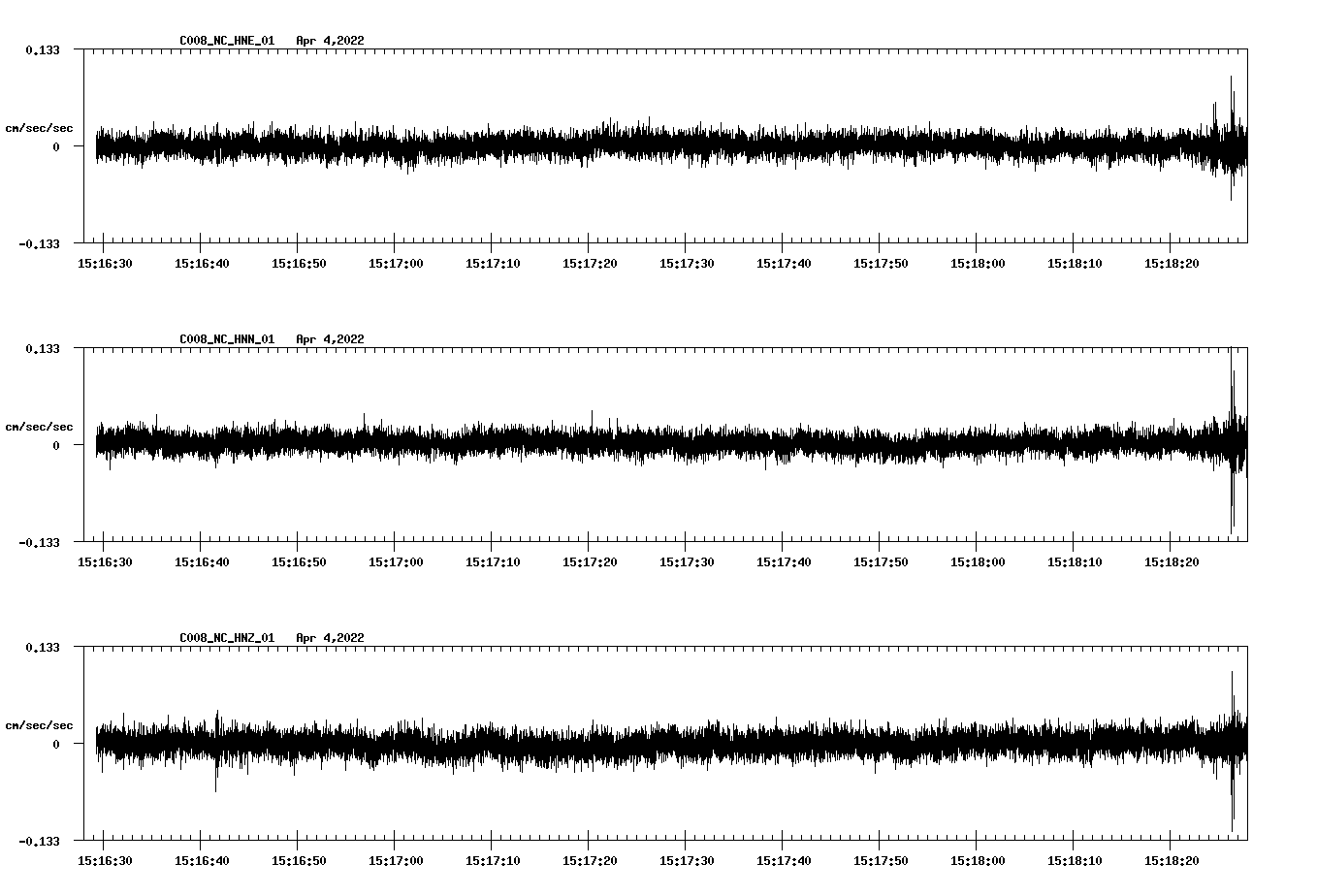
Task: Click the cm/sec/sec unit label on HNE plot
Action: 40,128
